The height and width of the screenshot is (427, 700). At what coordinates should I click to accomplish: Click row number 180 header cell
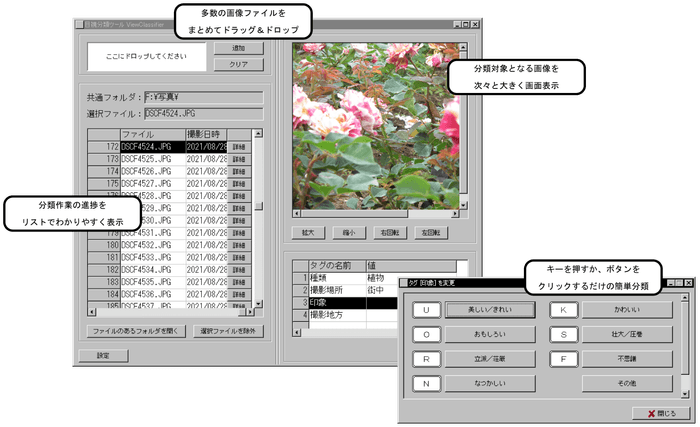click(x=104, y=245)
